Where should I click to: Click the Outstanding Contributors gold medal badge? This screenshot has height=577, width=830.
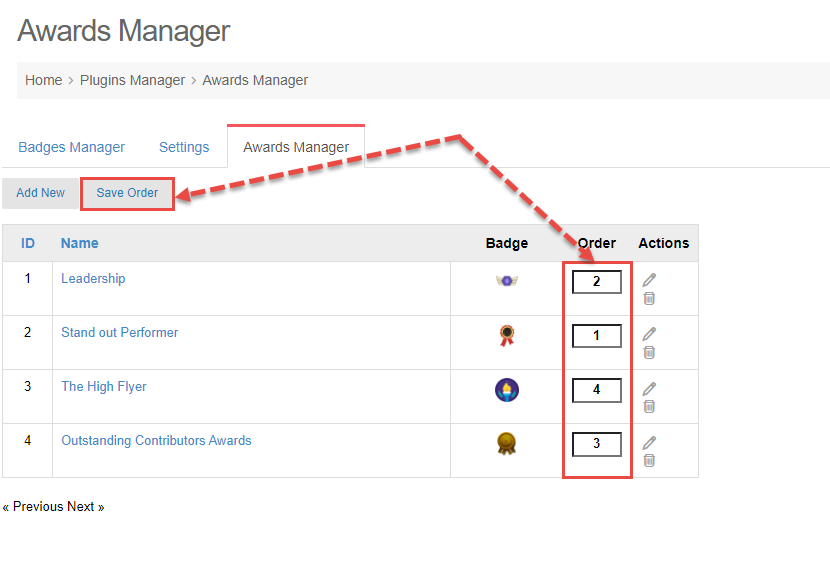click(507, 444)
